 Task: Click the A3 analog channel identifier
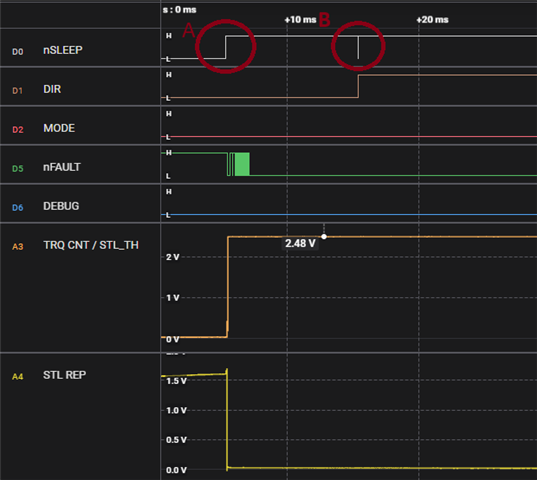pos(18,247)
